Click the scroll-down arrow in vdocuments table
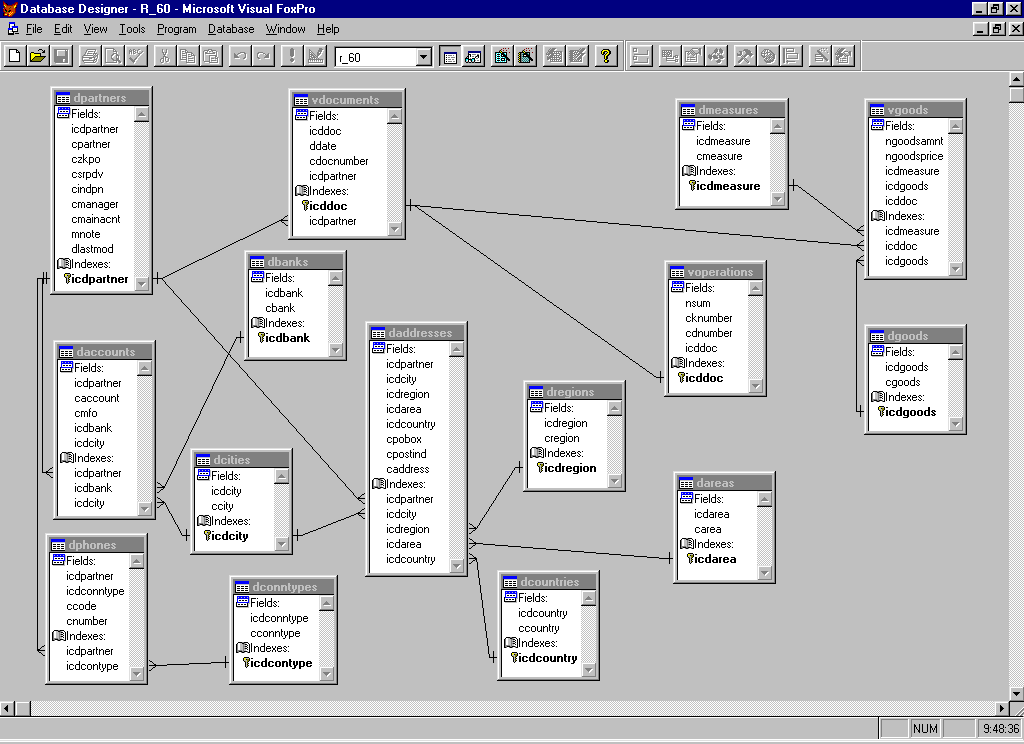Screen dimensions: 1024x744 [x=394, y=228]
